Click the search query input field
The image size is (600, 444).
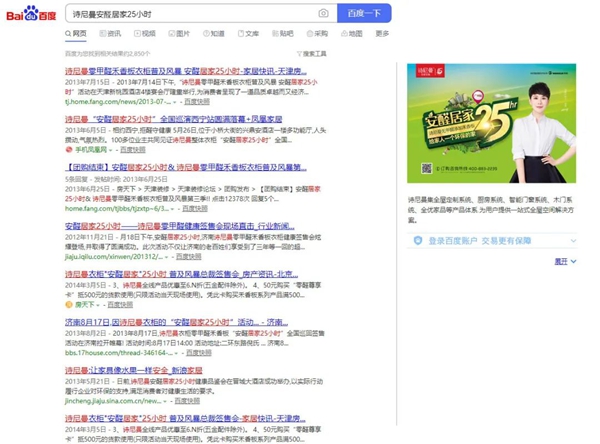click(191, 14)
